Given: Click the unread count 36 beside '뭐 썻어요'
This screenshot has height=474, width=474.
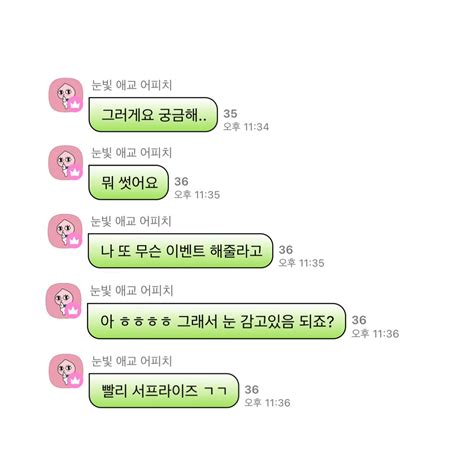Looking at the screenshot, I should pyautogui.click(x=181, y=182).
